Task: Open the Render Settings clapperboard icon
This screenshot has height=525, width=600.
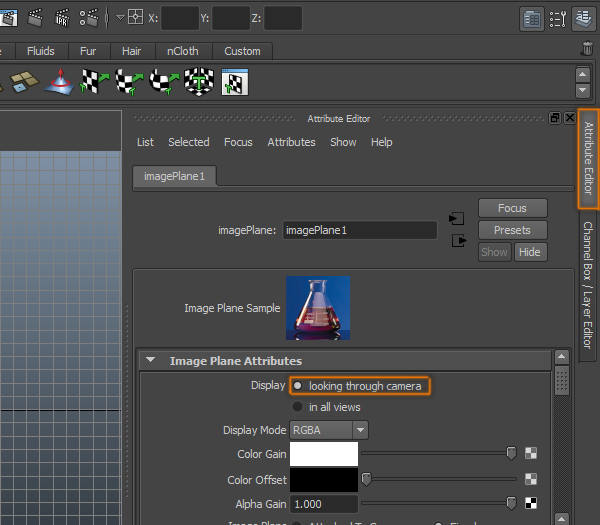Action: click(89, 18)
